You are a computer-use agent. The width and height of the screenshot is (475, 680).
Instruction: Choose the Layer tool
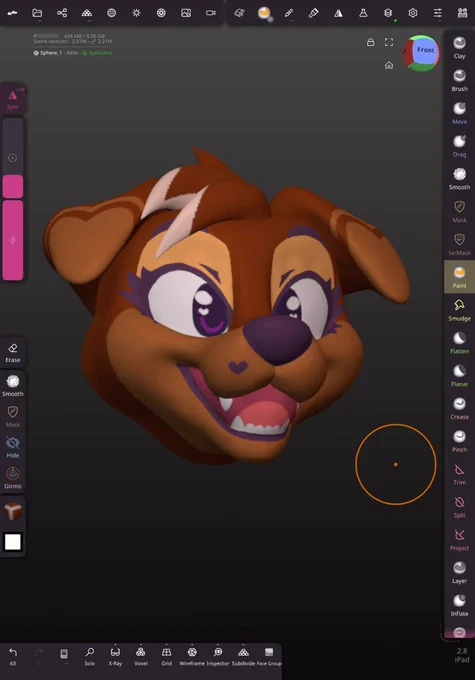point(459,572)
